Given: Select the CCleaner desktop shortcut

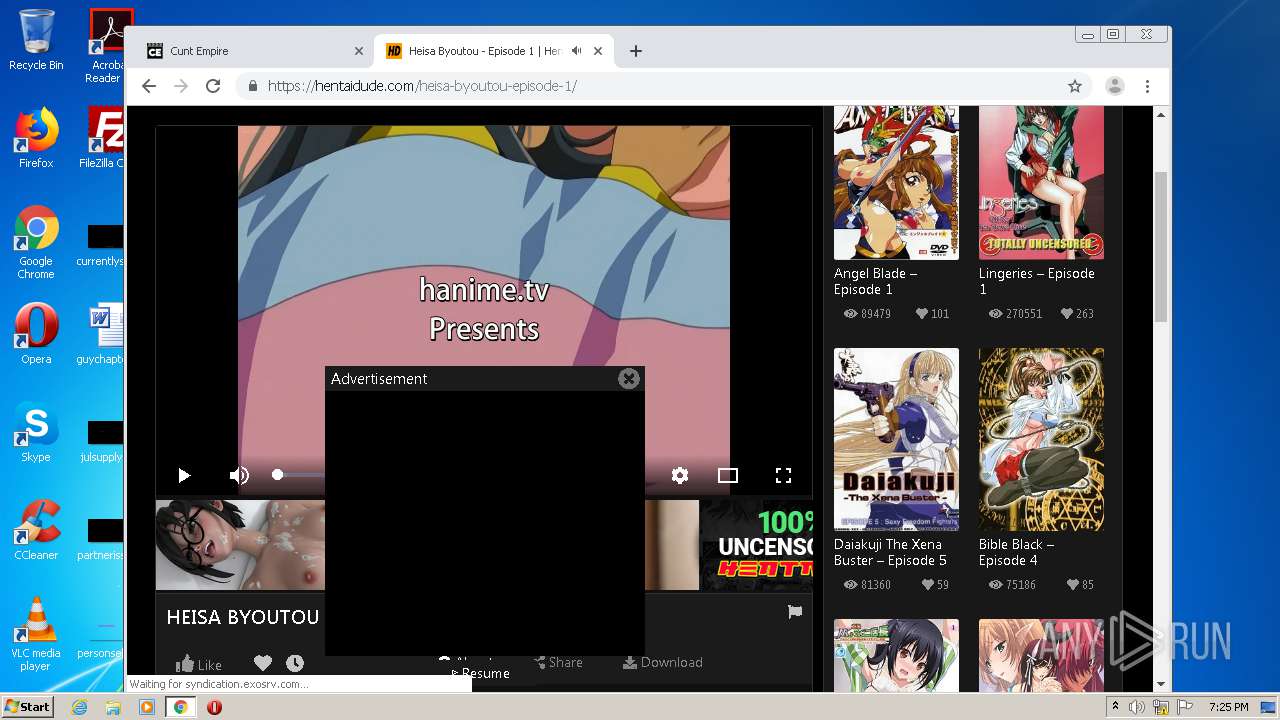Looking at the screenshot, I should coord(36,529).
